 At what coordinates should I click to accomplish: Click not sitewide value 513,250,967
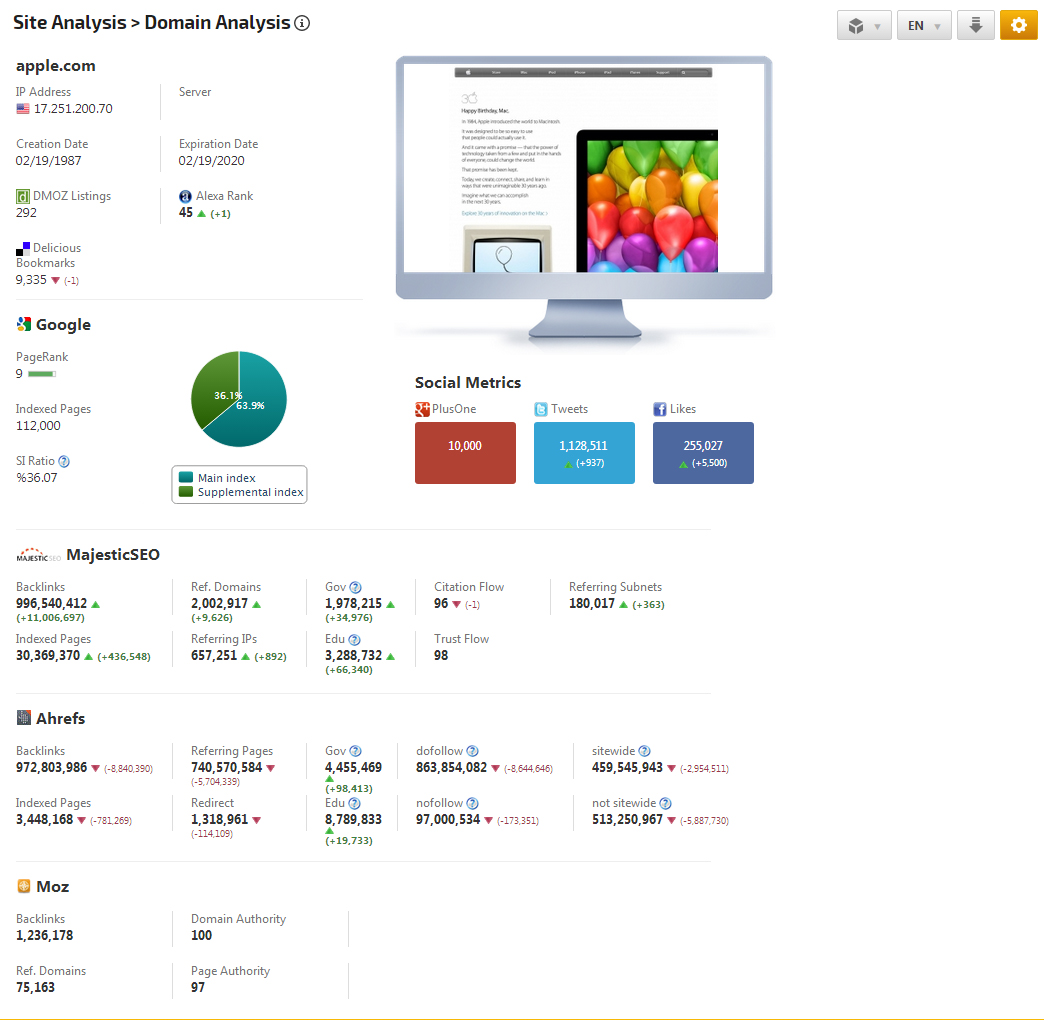coord(627,819)
